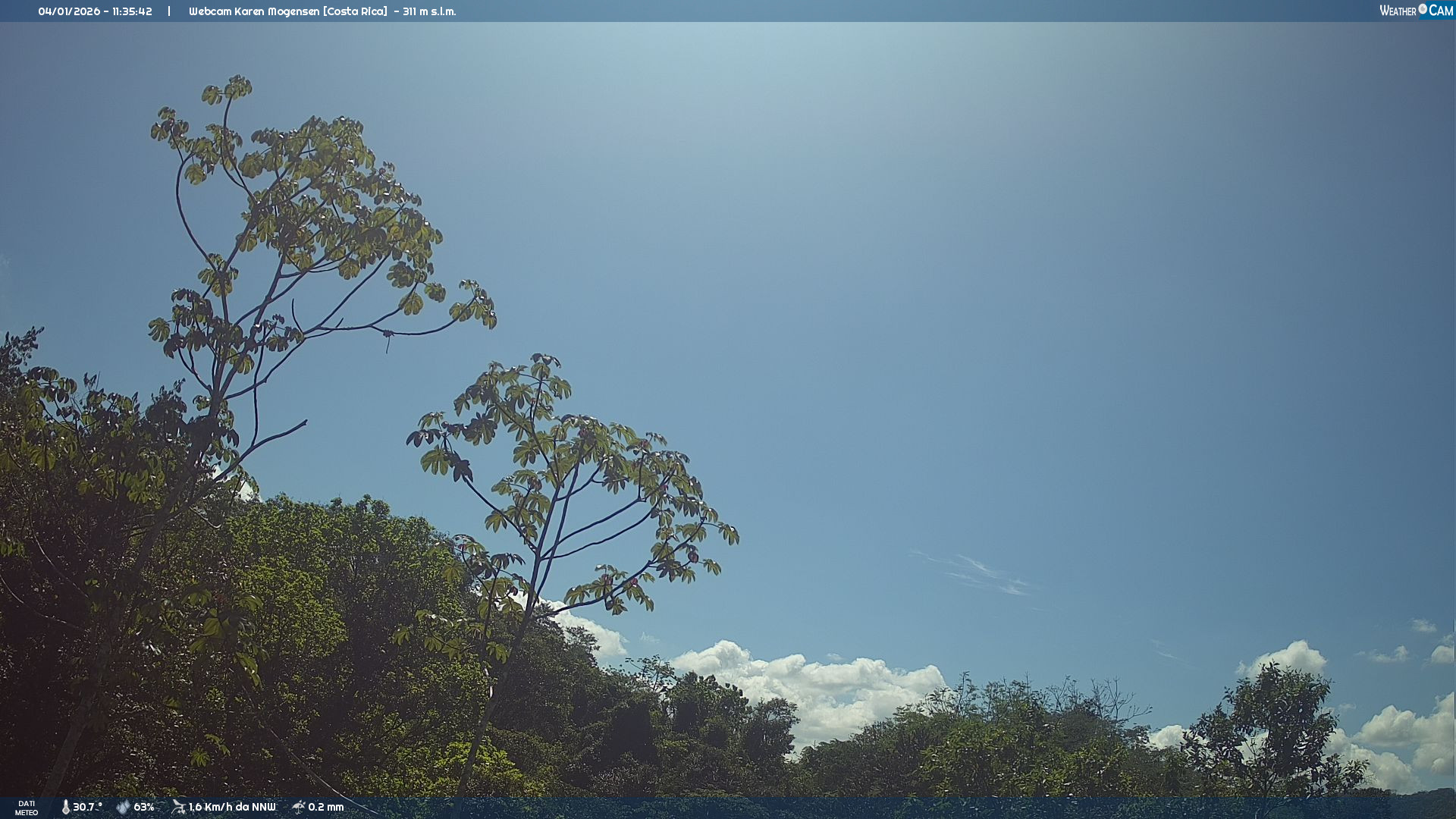Click the thermometer temperature icon
Image resolution: width=1456 pixels, height=819 pixels.
point(66,807)
